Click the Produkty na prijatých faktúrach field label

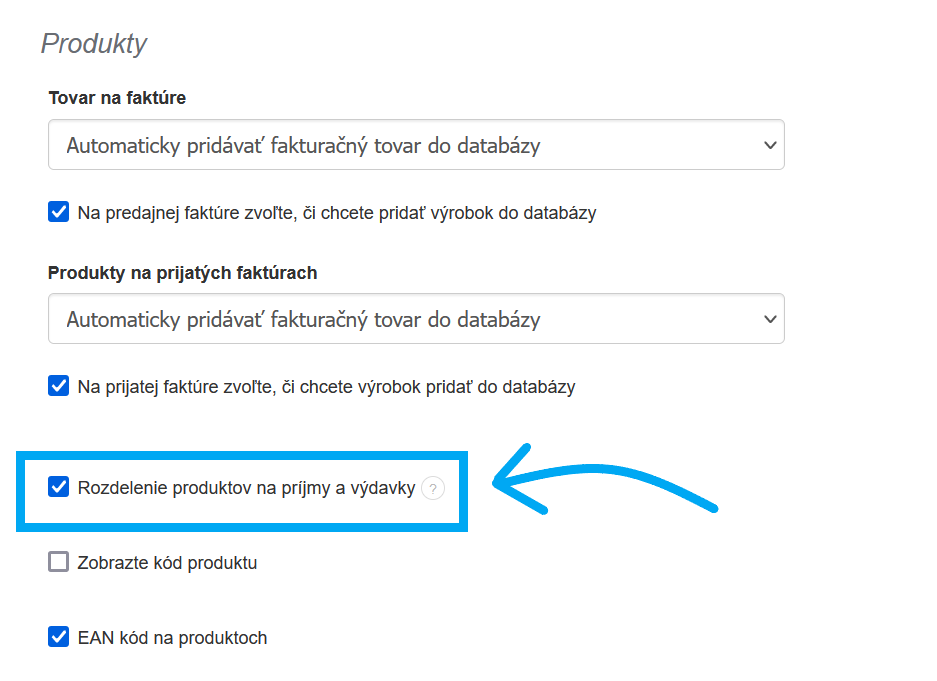click(x=183, y=272)
